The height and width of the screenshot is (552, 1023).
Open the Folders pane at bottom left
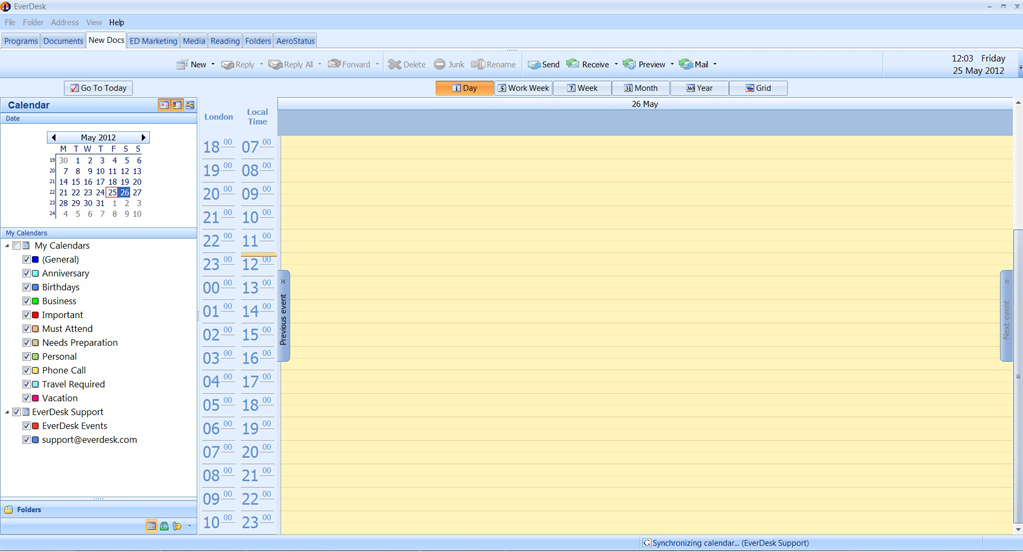click(99, 510)
